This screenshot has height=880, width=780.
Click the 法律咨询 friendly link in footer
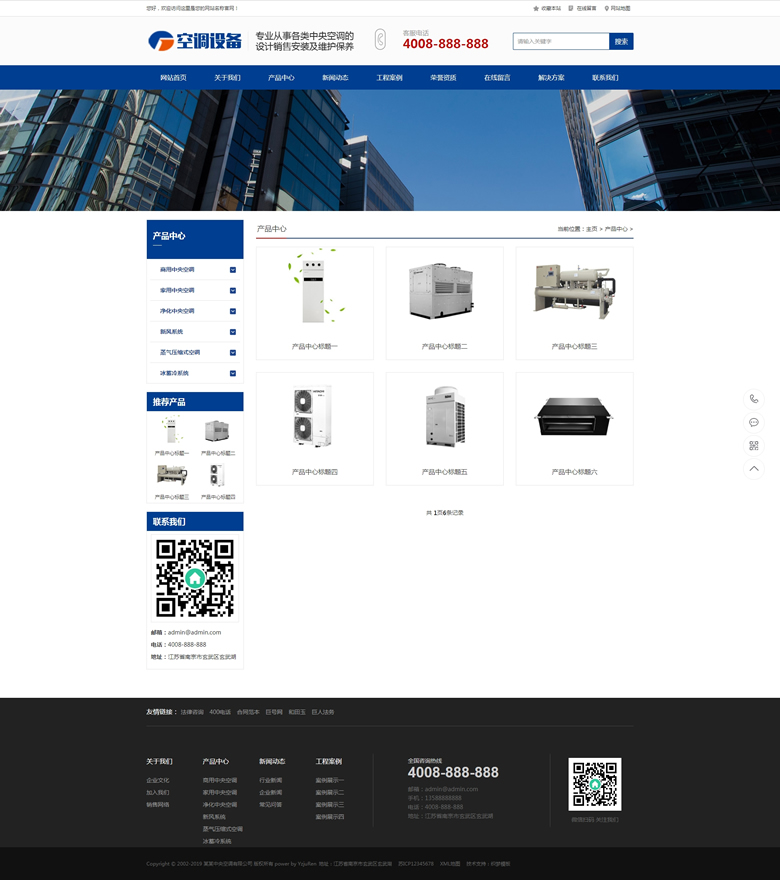(x=192, y=712)
